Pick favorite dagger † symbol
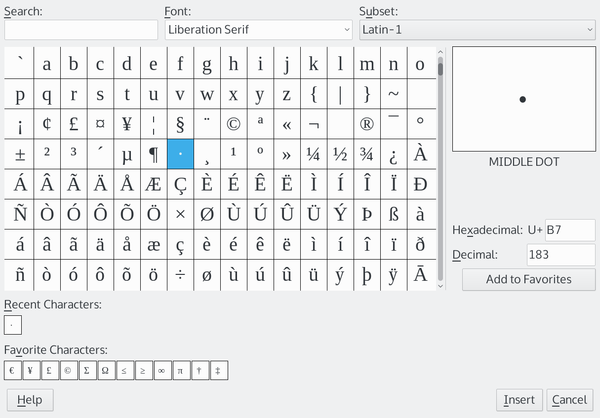 click(200, 370)
